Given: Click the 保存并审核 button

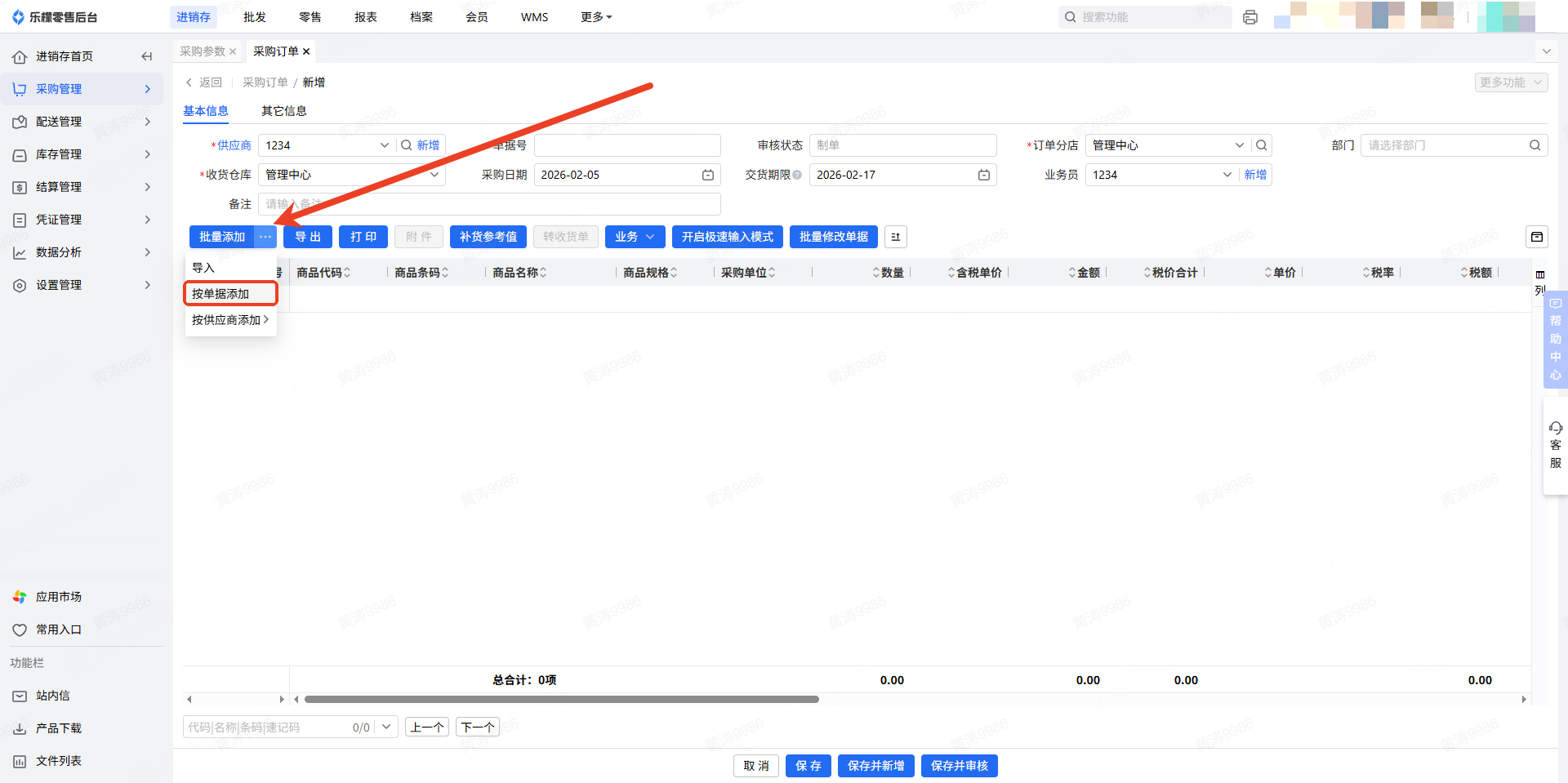Looking at the screenshot, I should click(x=960, y=766).
